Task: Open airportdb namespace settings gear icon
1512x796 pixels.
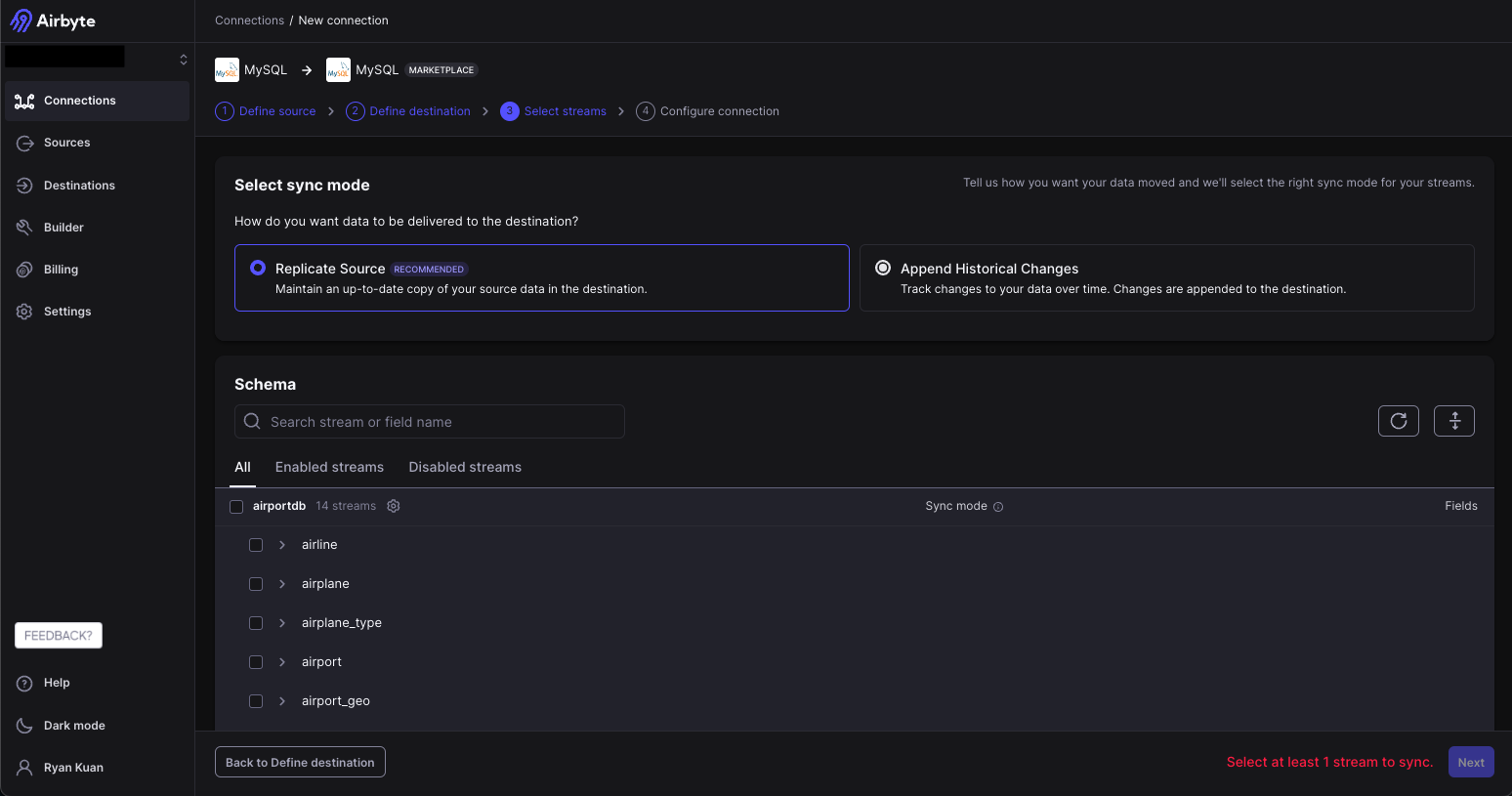Action: click(394, 506)
